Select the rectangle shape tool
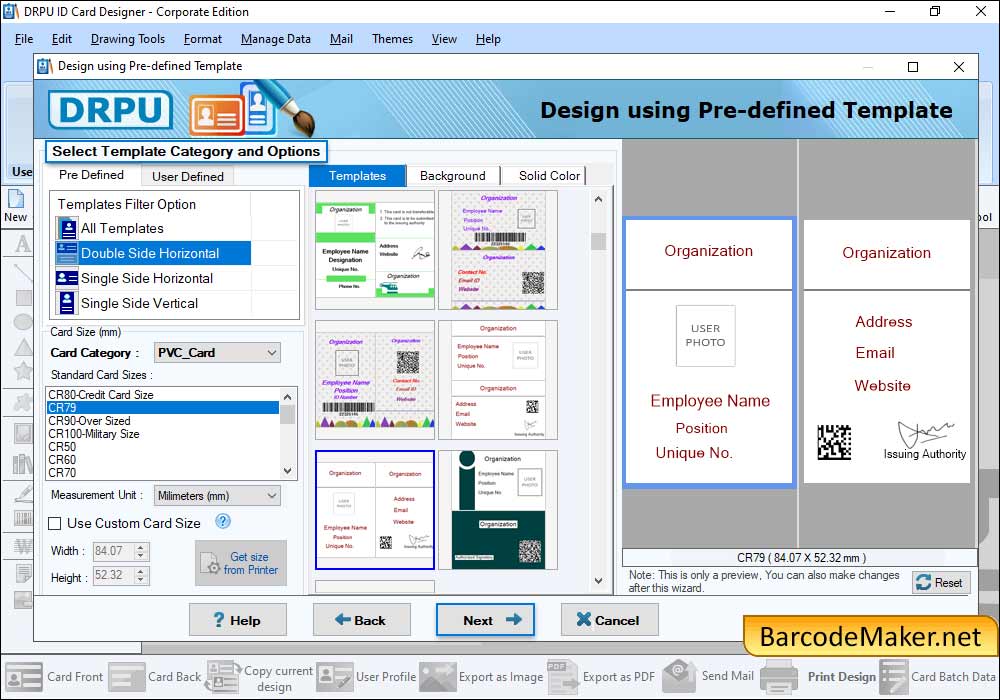This screenshot has width=1000, height=700. pos(23,298)
